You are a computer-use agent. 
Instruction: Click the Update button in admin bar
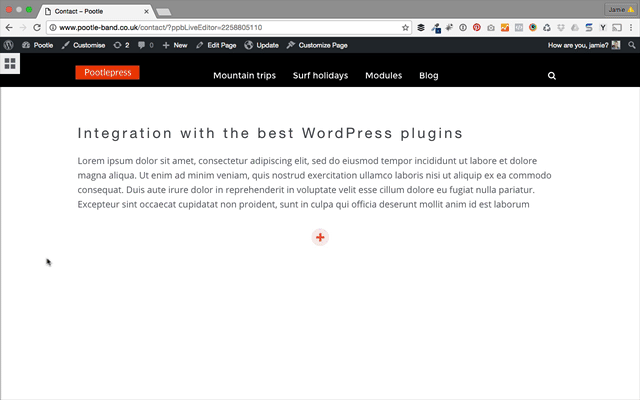261,45
